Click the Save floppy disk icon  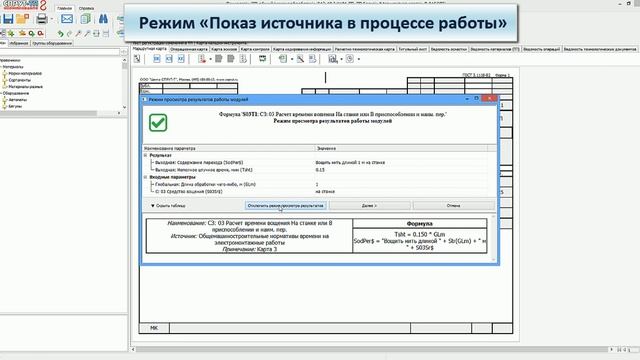pos(8,18)
